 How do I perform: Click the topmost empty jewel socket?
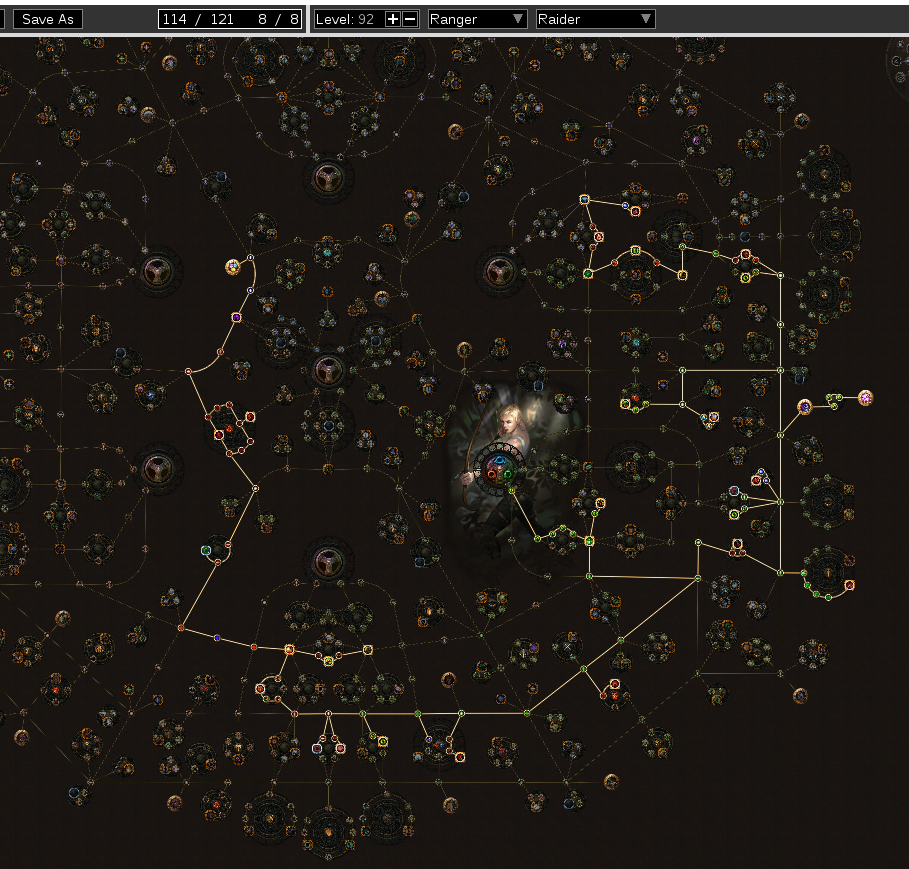pos(325,179)
